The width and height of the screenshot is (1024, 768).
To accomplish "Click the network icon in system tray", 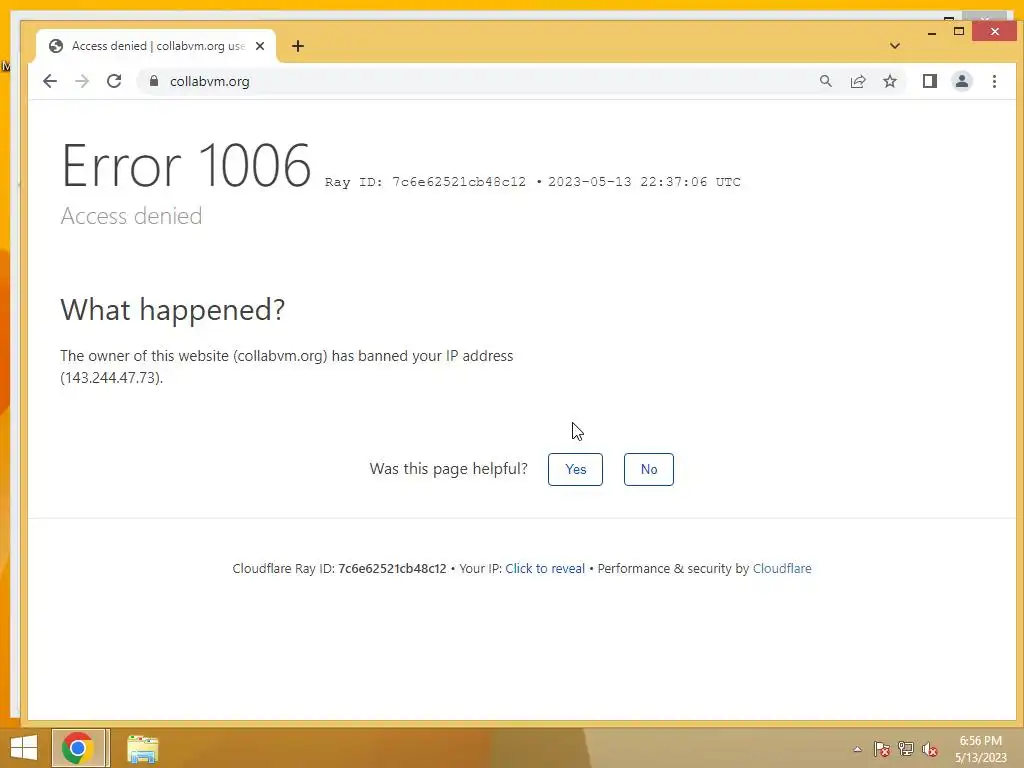I will tap(906, 749).
